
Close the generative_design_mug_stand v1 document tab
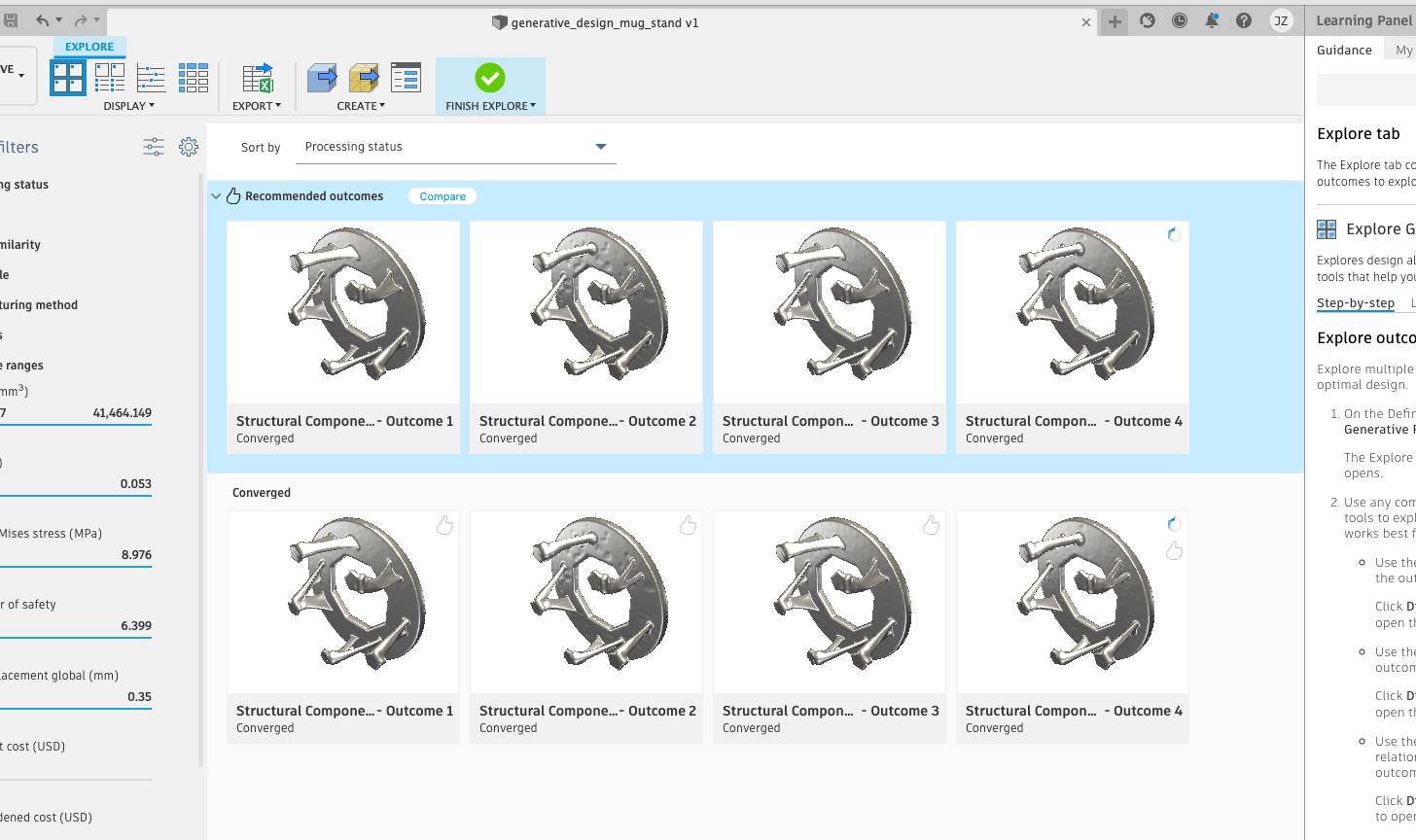pyautogui.click(x=1086, y=22)
